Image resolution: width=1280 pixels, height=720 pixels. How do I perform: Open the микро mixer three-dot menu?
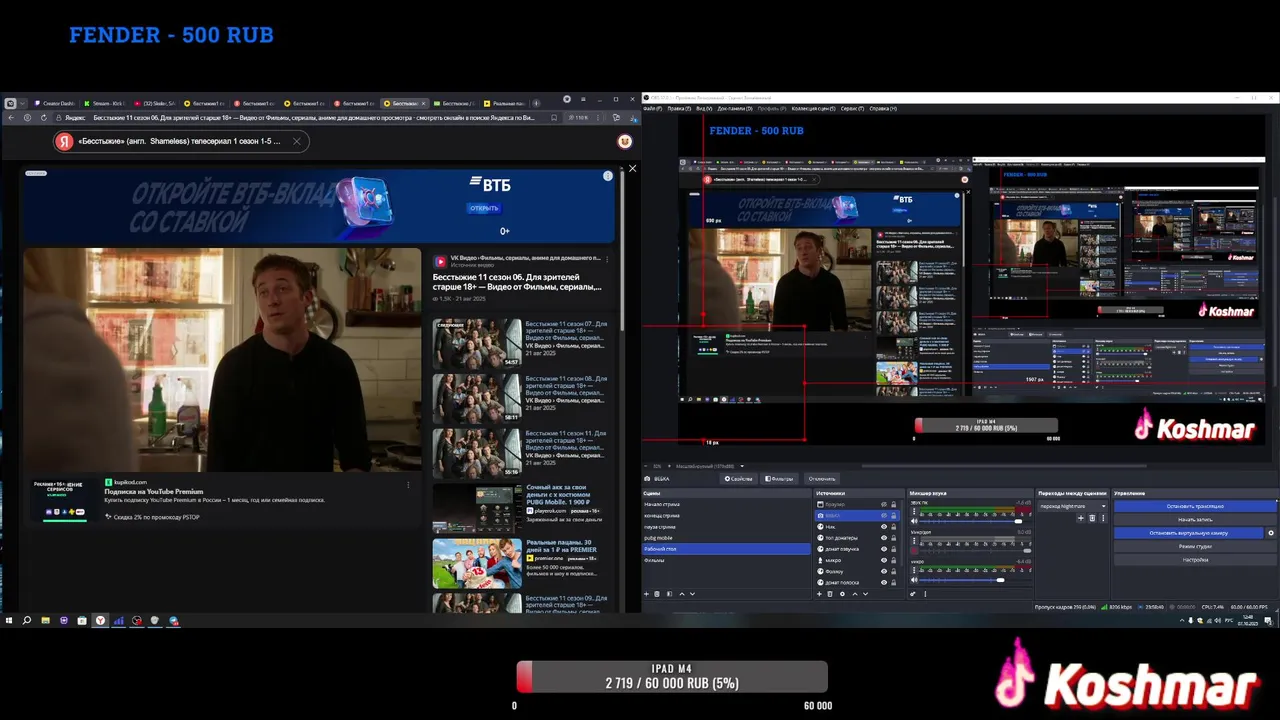point(914,570)
